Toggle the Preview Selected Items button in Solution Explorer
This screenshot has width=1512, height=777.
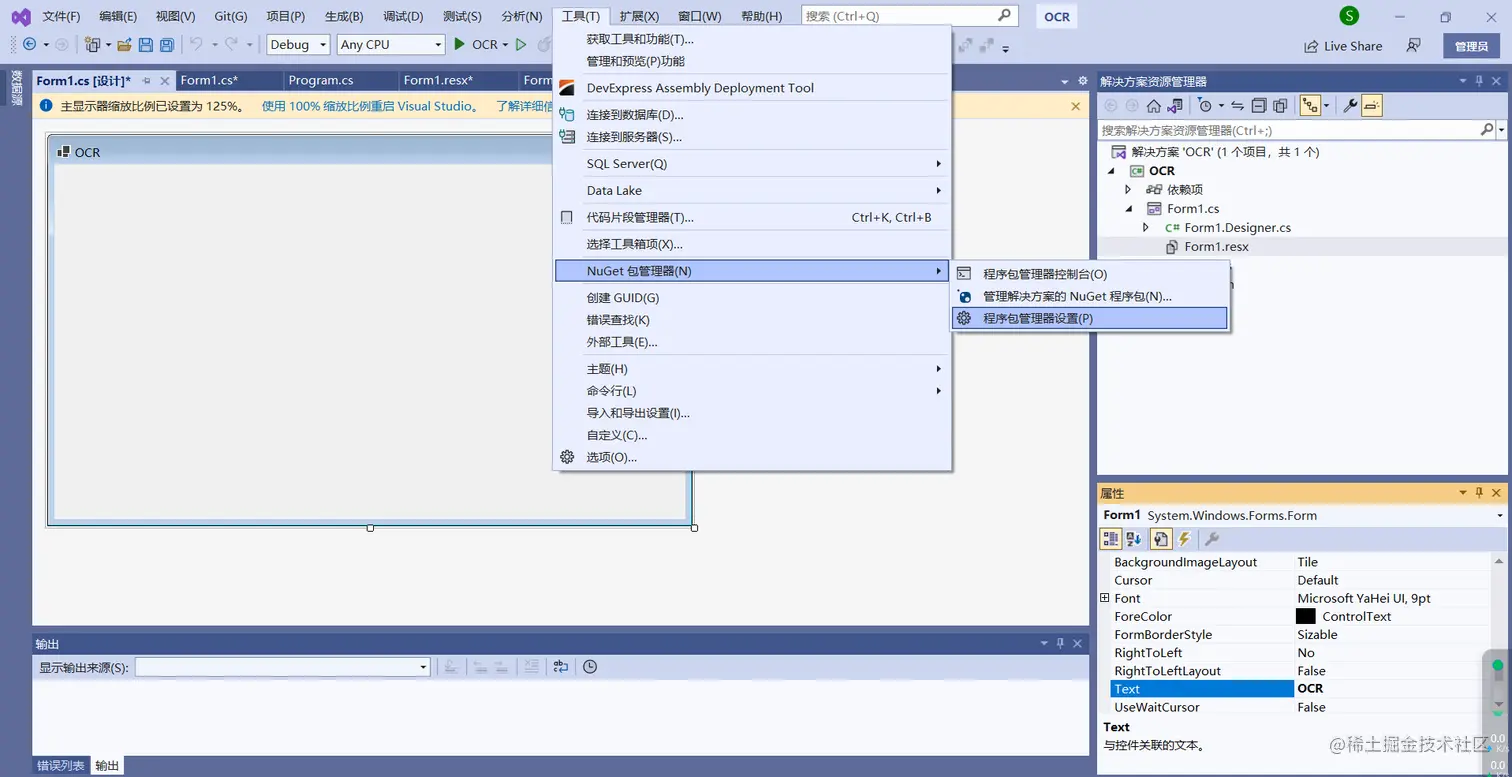click(x=1372, y=106)
